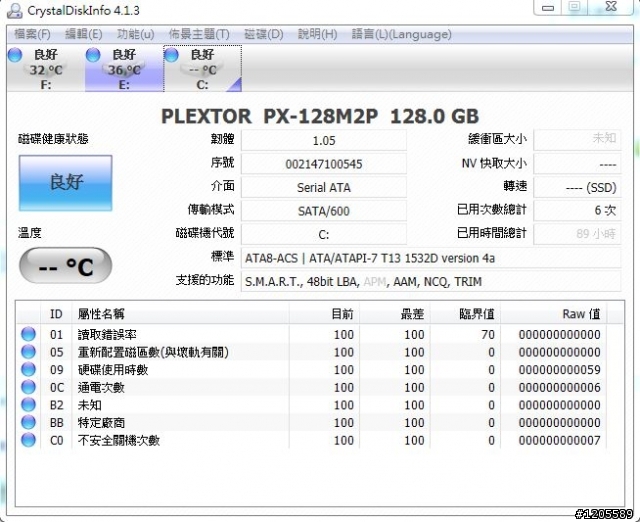Click the 良好 health status button

pos(65,183)
